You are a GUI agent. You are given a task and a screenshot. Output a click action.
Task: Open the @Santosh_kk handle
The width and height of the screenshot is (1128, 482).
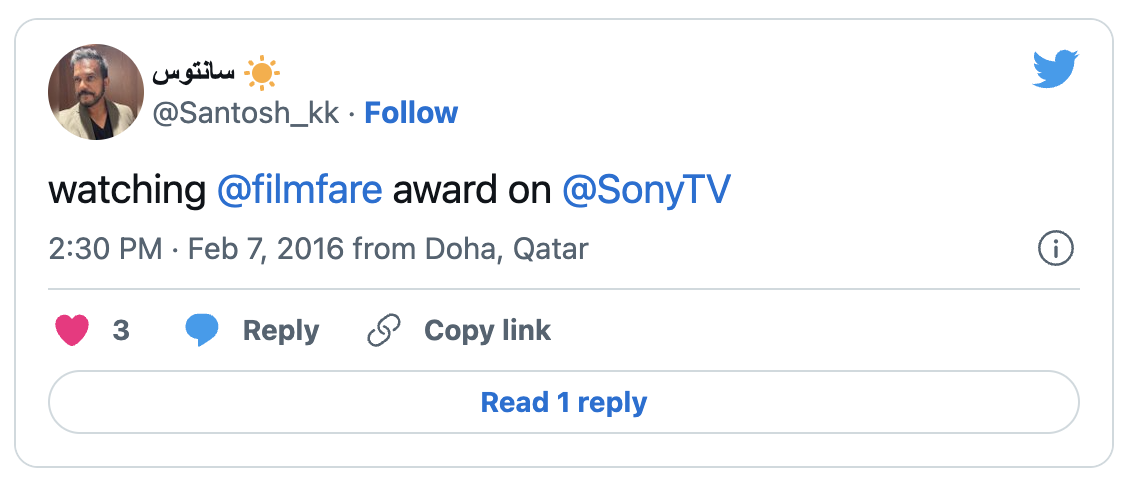coord(244,113)
